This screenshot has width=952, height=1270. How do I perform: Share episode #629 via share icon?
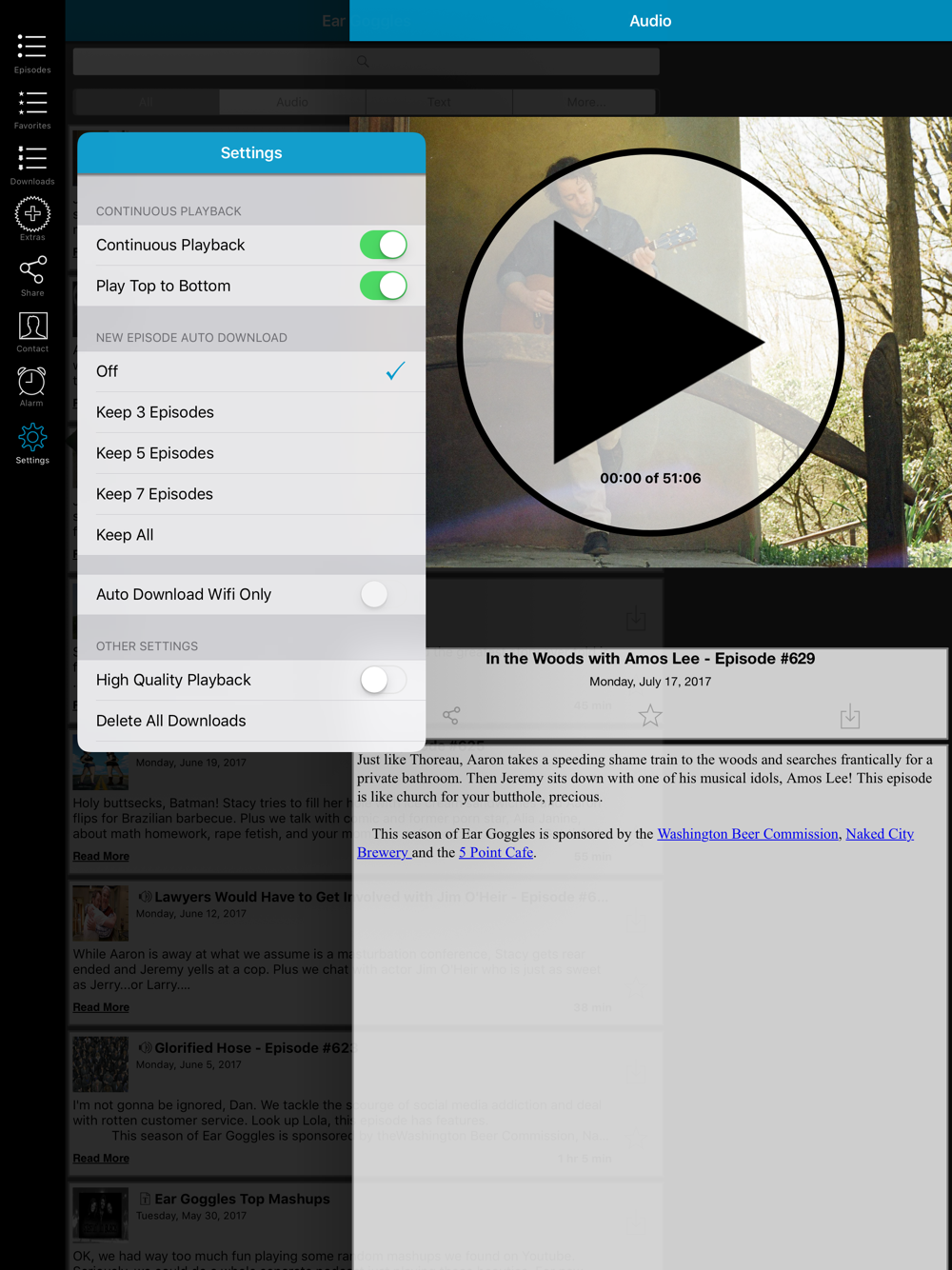[x=451, y=715]
